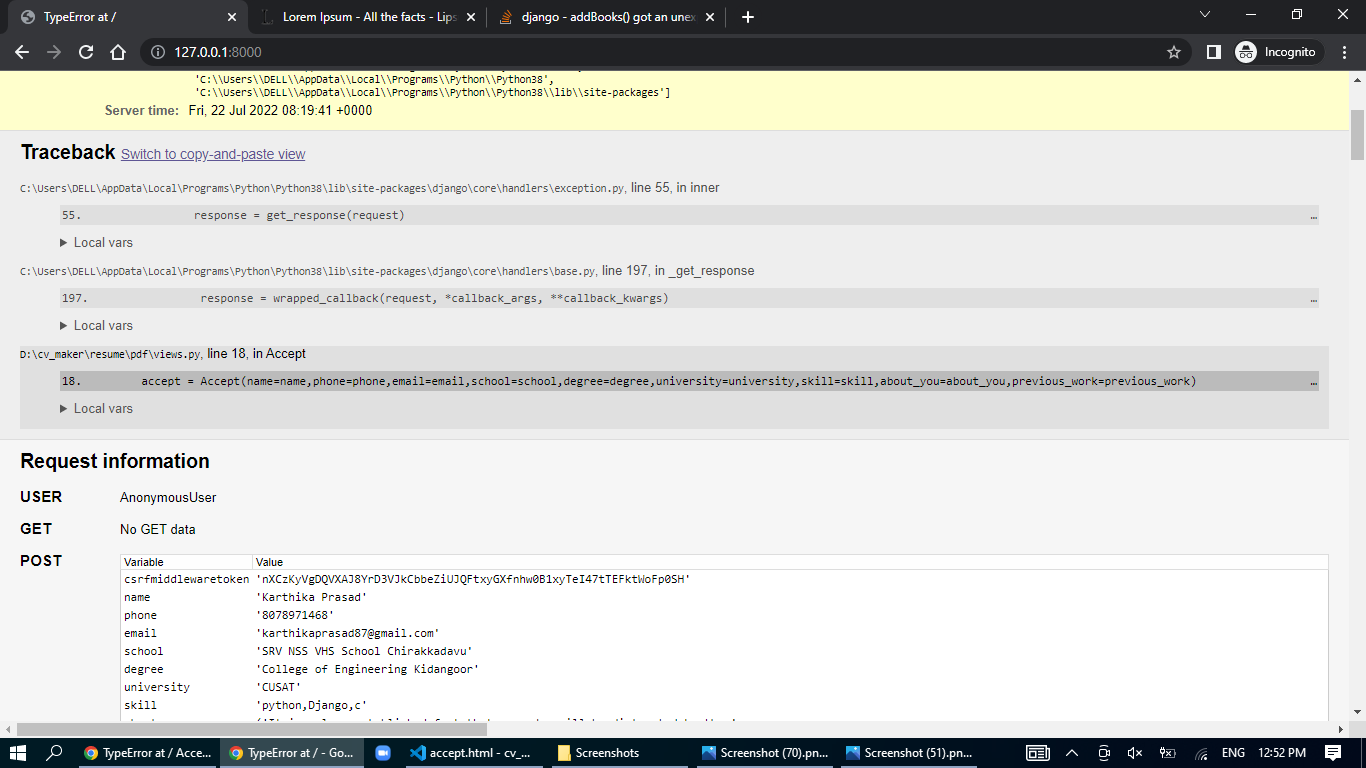Open Windows taskbar search
Viewport: 1366px width, 768px height.
(x=55, y=753)
